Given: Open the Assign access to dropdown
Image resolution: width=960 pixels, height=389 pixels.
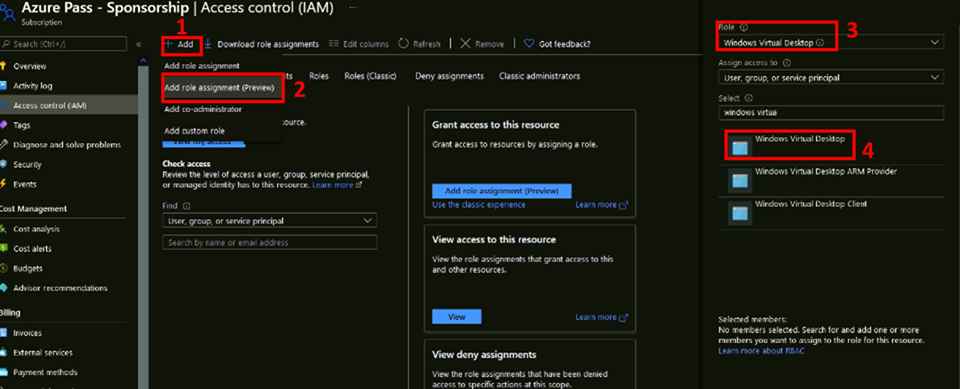Looking at the screenshot, I should point(831,77).
